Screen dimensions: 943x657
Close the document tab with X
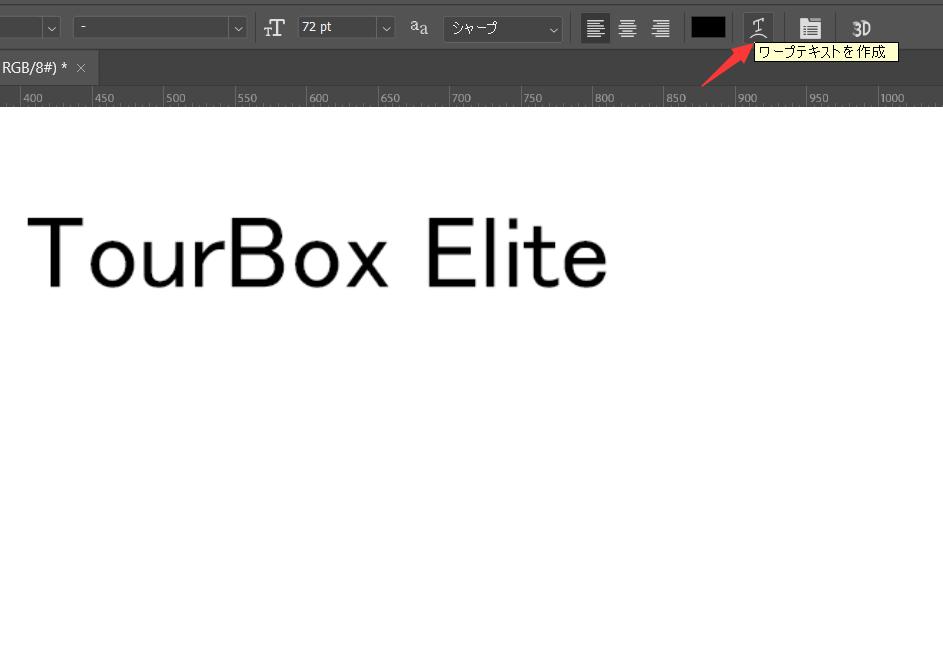point(81,68)
